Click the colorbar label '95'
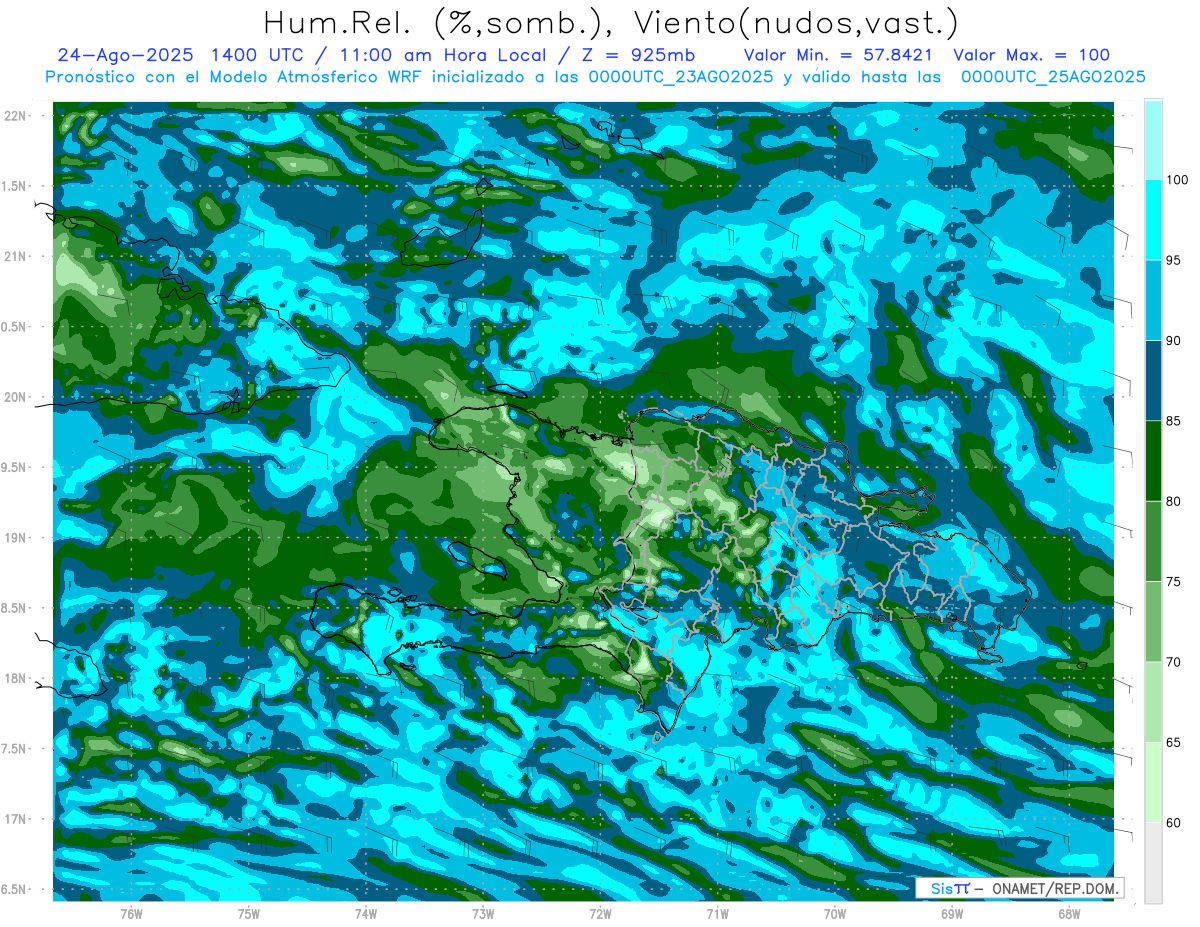 [1174, 260]
